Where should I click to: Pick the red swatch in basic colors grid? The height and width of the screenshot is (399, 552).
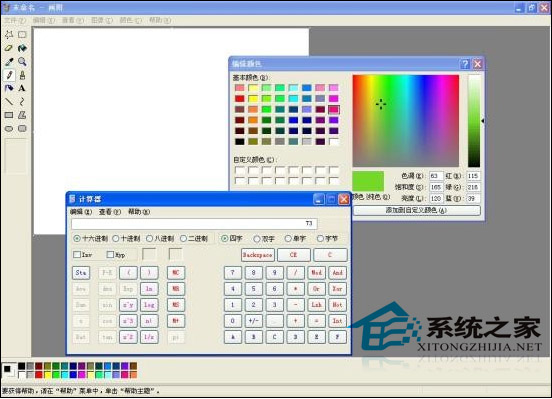[x=240, y=99]
